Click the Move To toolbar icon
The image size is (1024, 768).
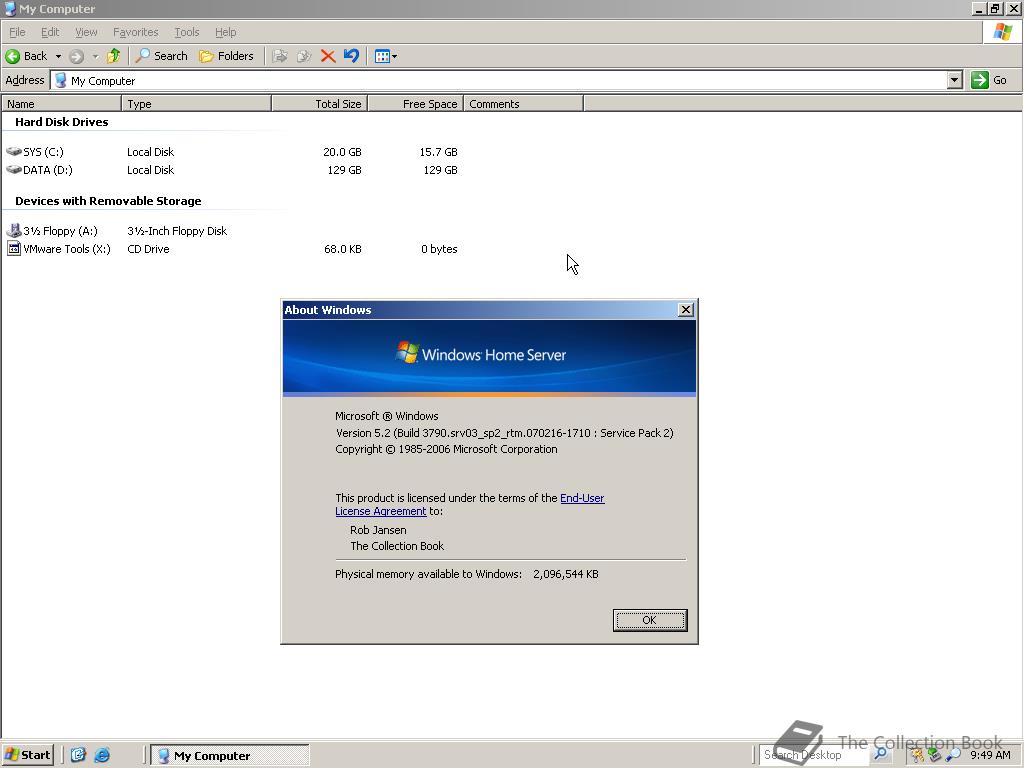tap(280, 56)
